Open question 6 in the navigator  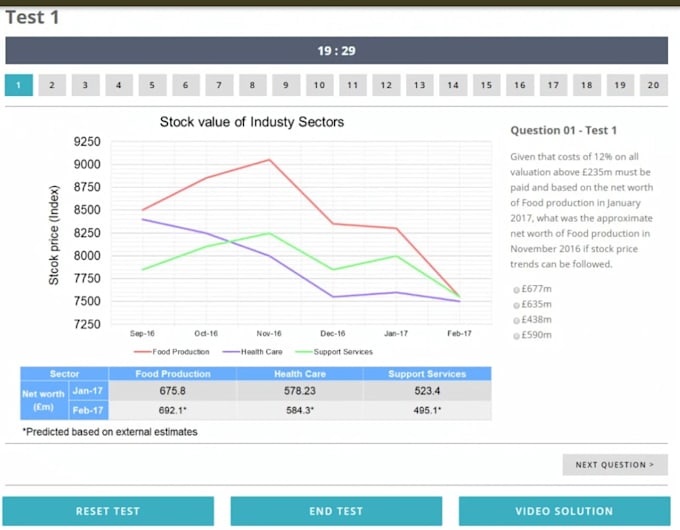[186, 85]
